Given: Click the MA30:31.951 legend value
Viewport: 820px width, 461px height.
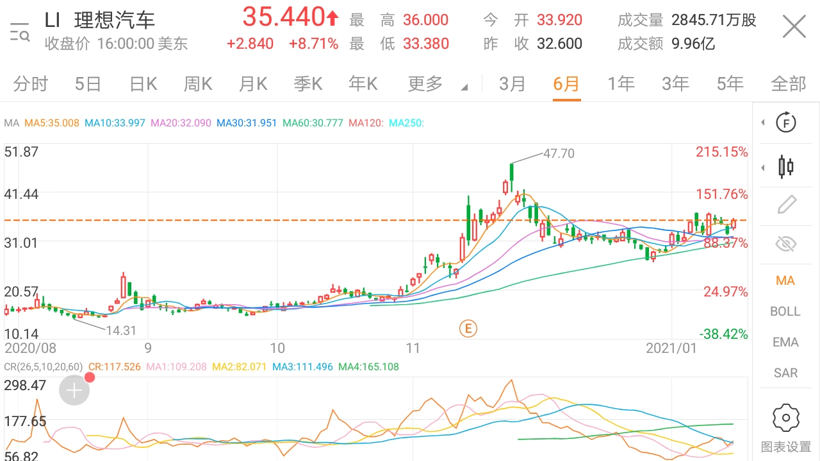Looking at the screenshot, I should [x=247, y=123].
